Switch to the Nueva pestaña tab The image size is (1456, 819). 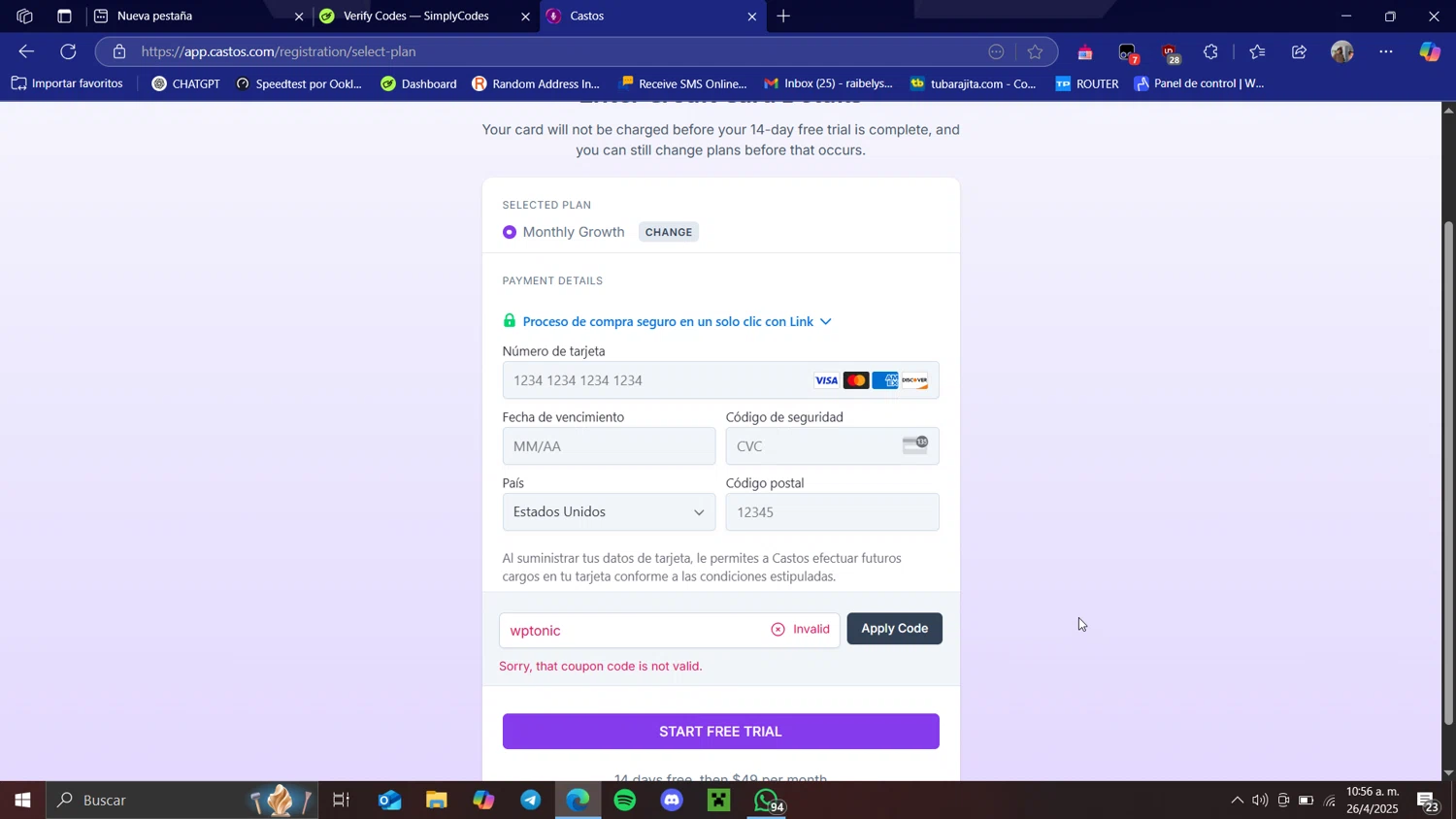pyautogui.click(x=199, y=16)
